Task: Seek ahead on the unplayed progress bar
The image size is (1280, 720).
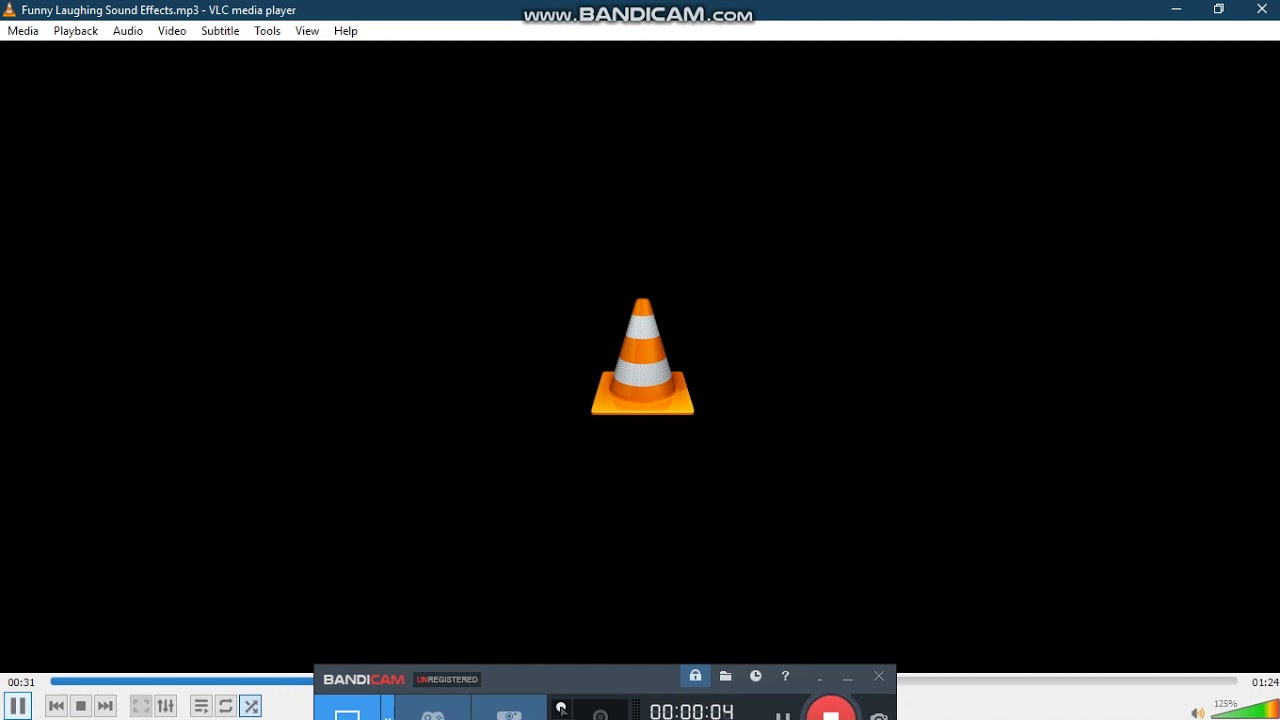Action: [1067, 682]
